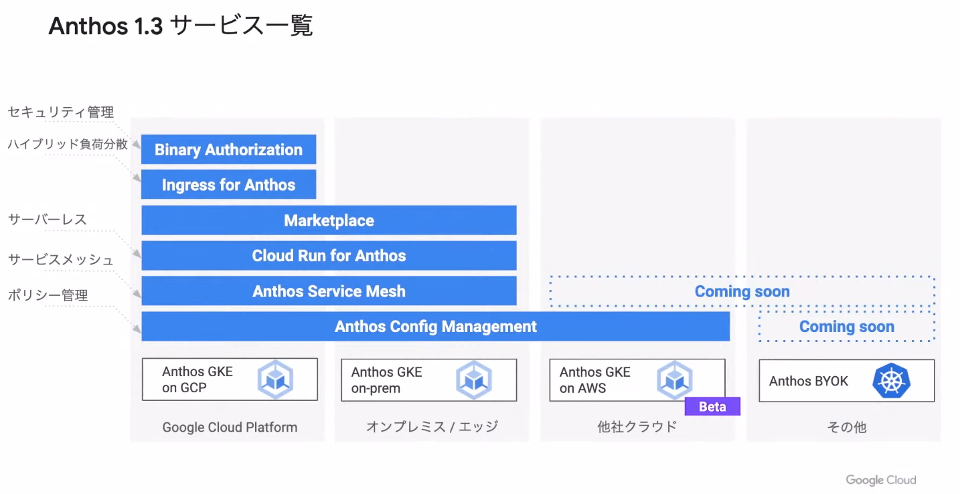Click the Marketplace bar
The image size is (960, 494).
[x=329, y=220]
